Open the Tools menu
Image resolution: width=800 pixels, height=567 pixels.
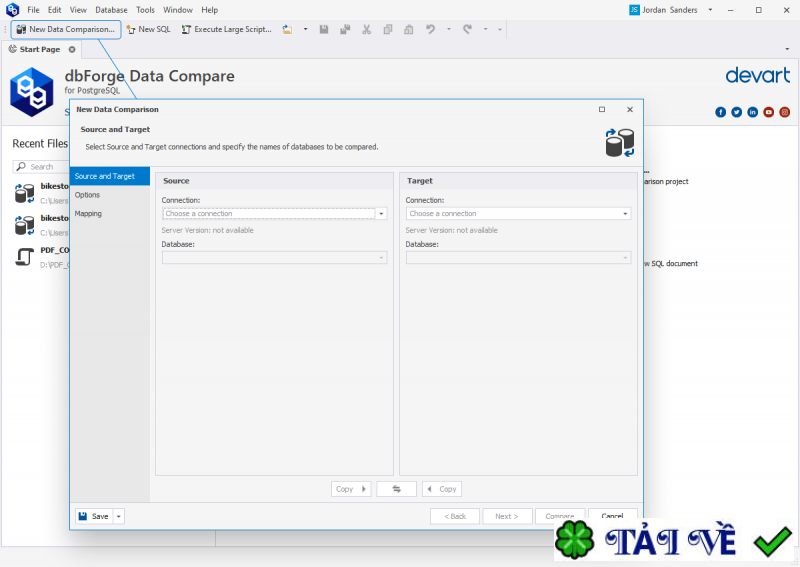pos(145,10)
